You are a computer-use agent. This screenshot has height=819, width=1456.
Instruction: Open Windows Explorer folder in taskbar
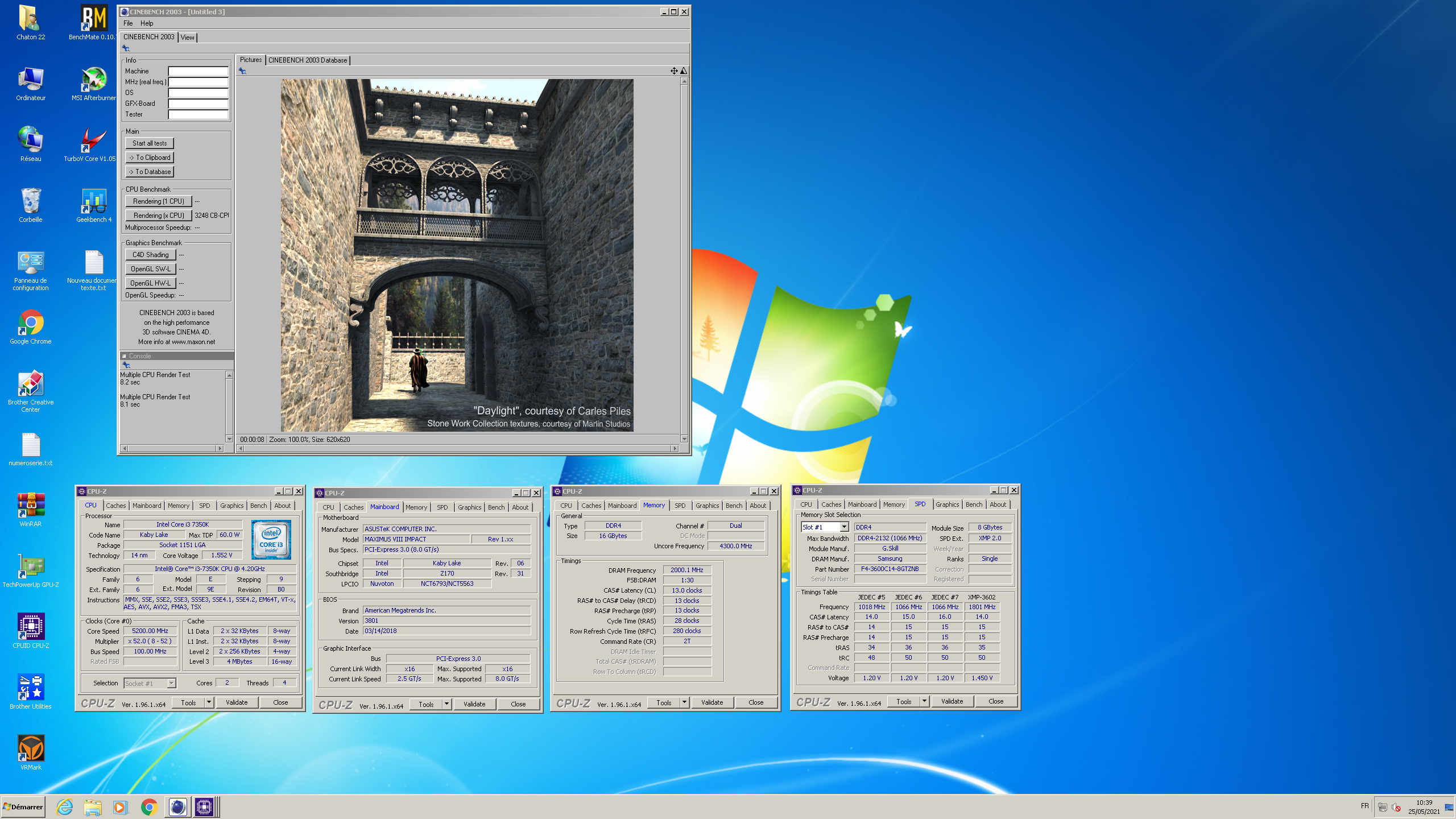(x=93, y=806)
